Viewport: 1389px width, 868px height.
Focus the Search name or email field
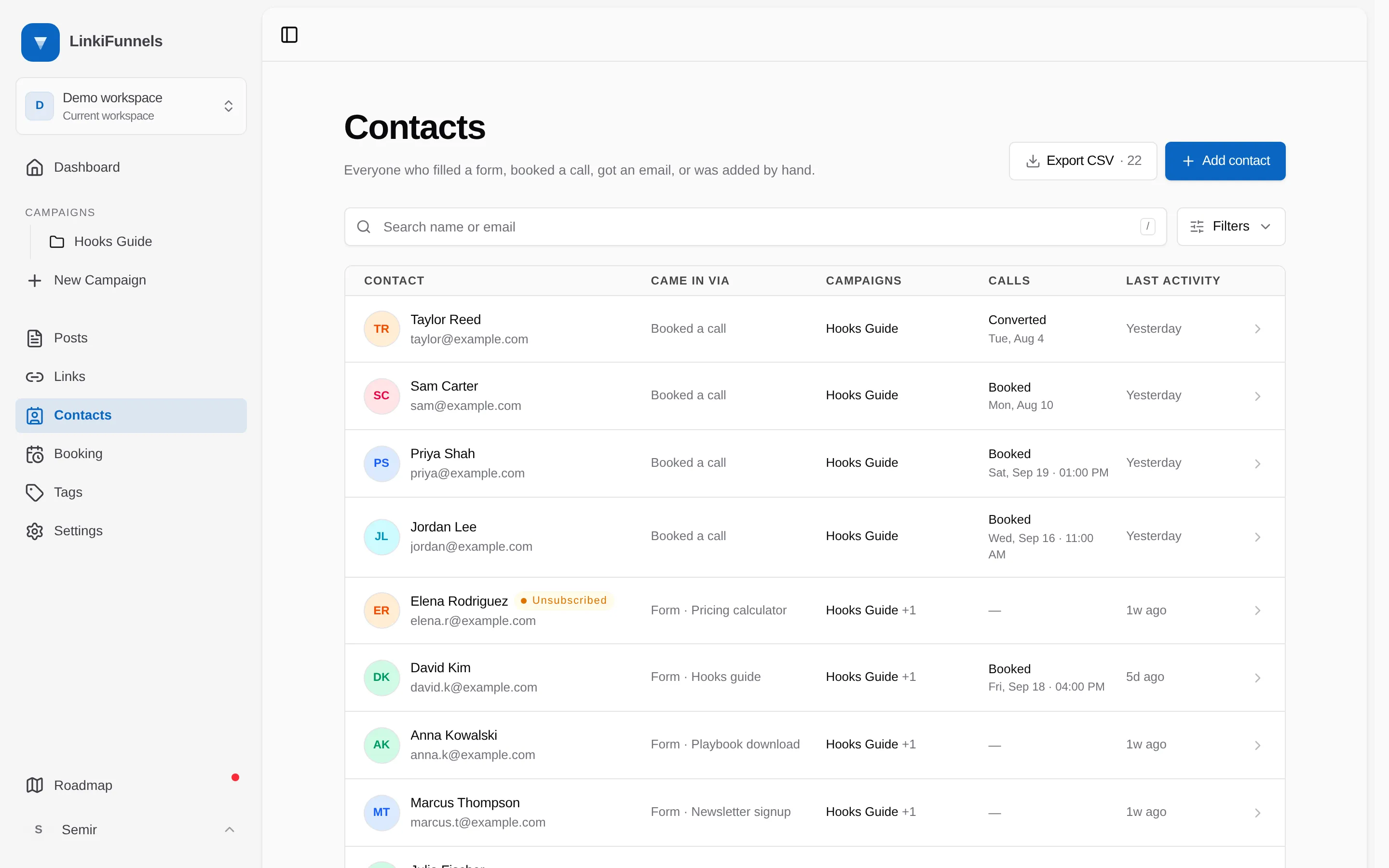coord(755,227)
